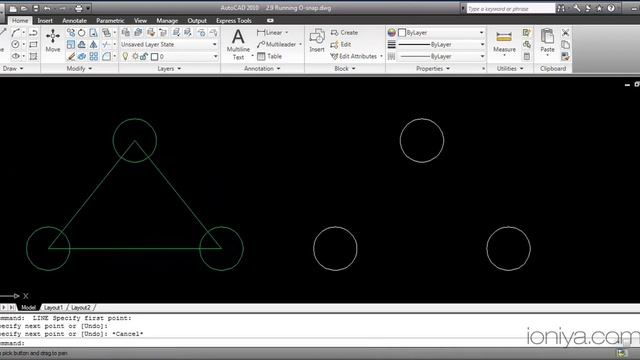Click the Plot printer icon
The width and height of the screenshot is (640, 360).
pyautogui.click(x=78, y=8)
